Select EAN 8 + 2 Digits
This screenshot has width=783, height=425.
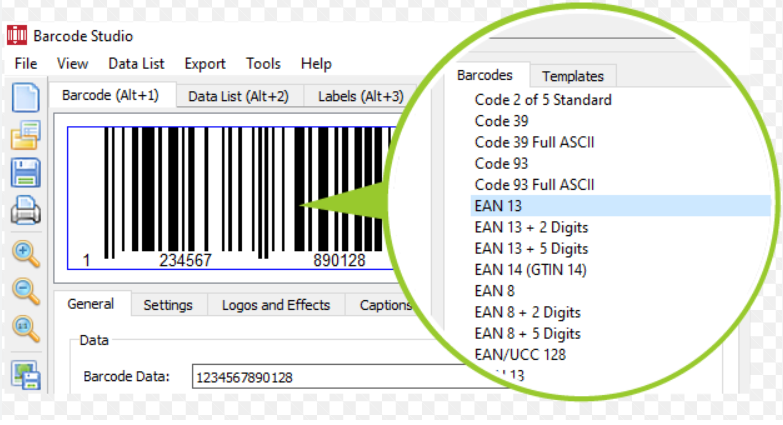point(527,312)
